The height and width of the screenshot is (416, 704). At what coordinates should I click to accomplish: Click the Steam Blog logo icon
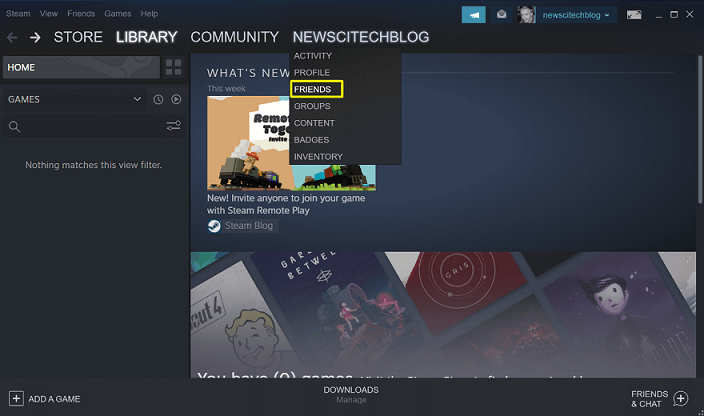point(214,226)
